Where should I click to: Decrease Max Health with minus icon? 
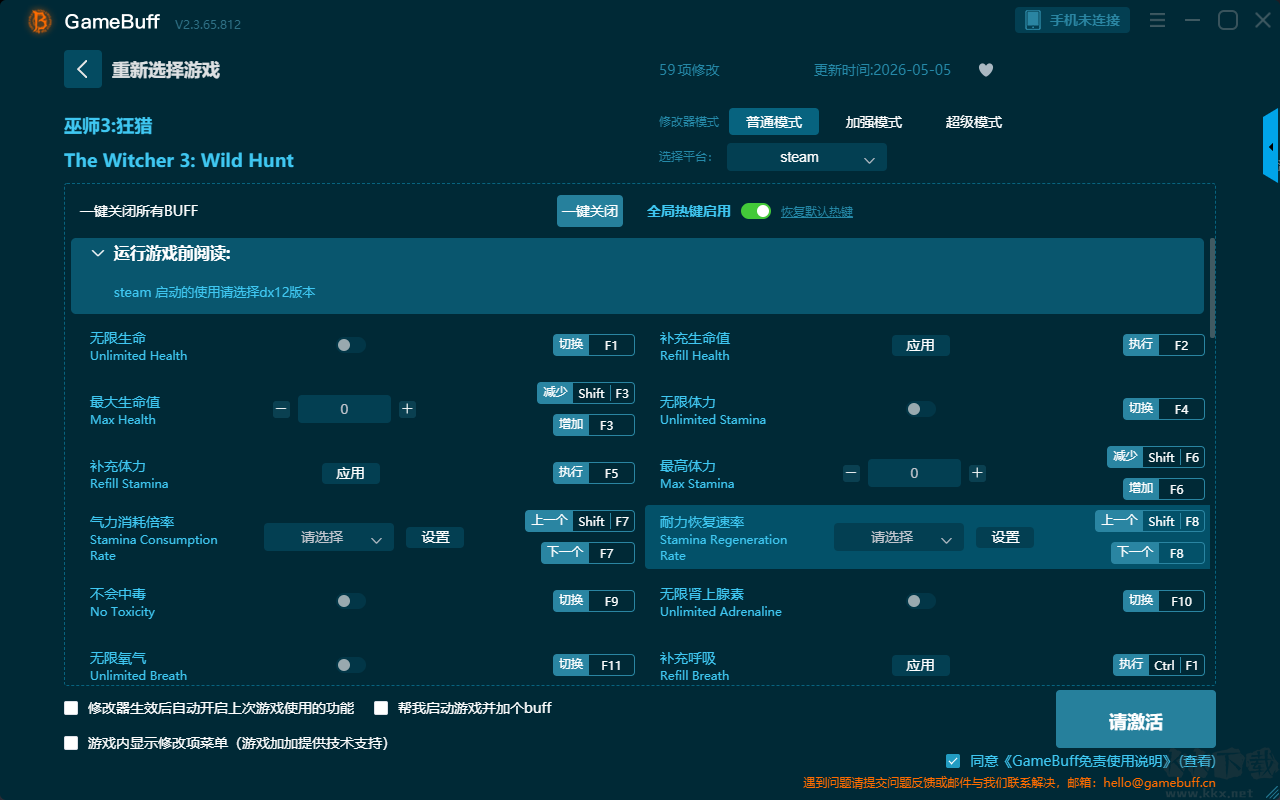(281, 409)
